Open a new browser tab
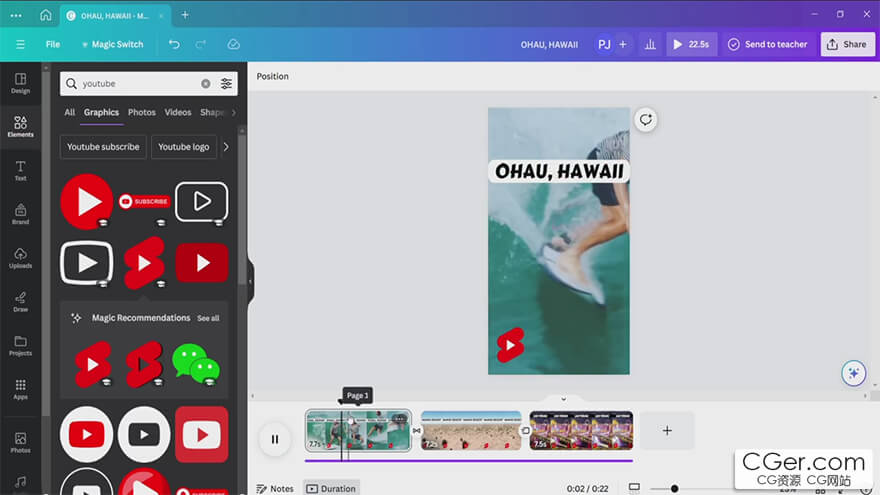880x495 pixels. pyautogui.click(x=185, y=15)
